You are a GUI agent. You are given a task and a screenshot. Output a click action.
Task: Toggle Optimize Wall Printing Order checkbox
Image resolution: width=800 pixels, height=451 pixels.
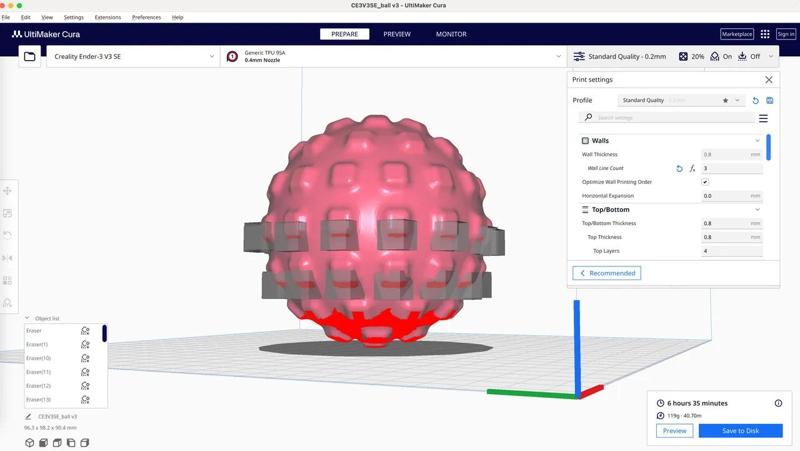[x=705, y=182]
